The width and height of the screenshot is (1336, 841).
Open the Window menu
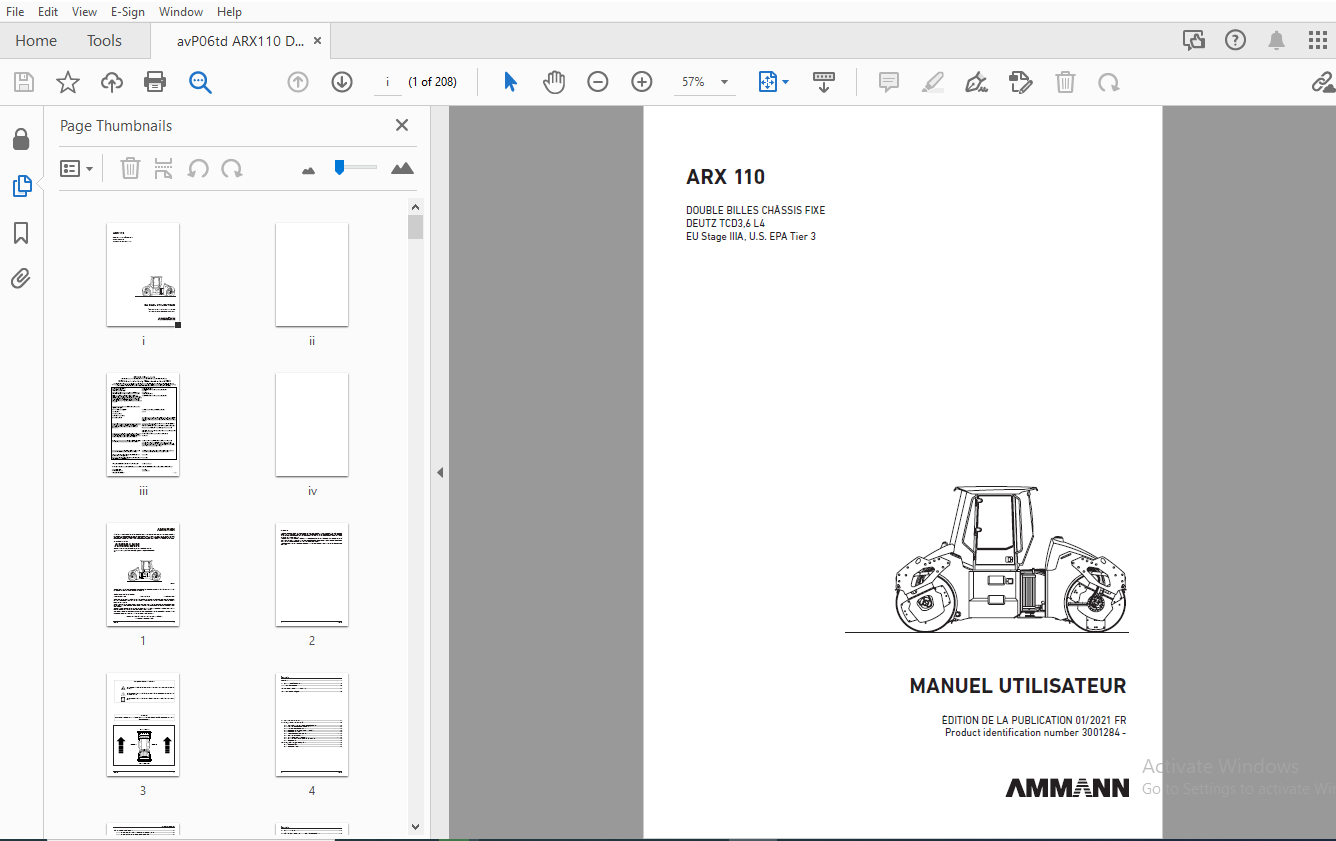pos(181,12)
